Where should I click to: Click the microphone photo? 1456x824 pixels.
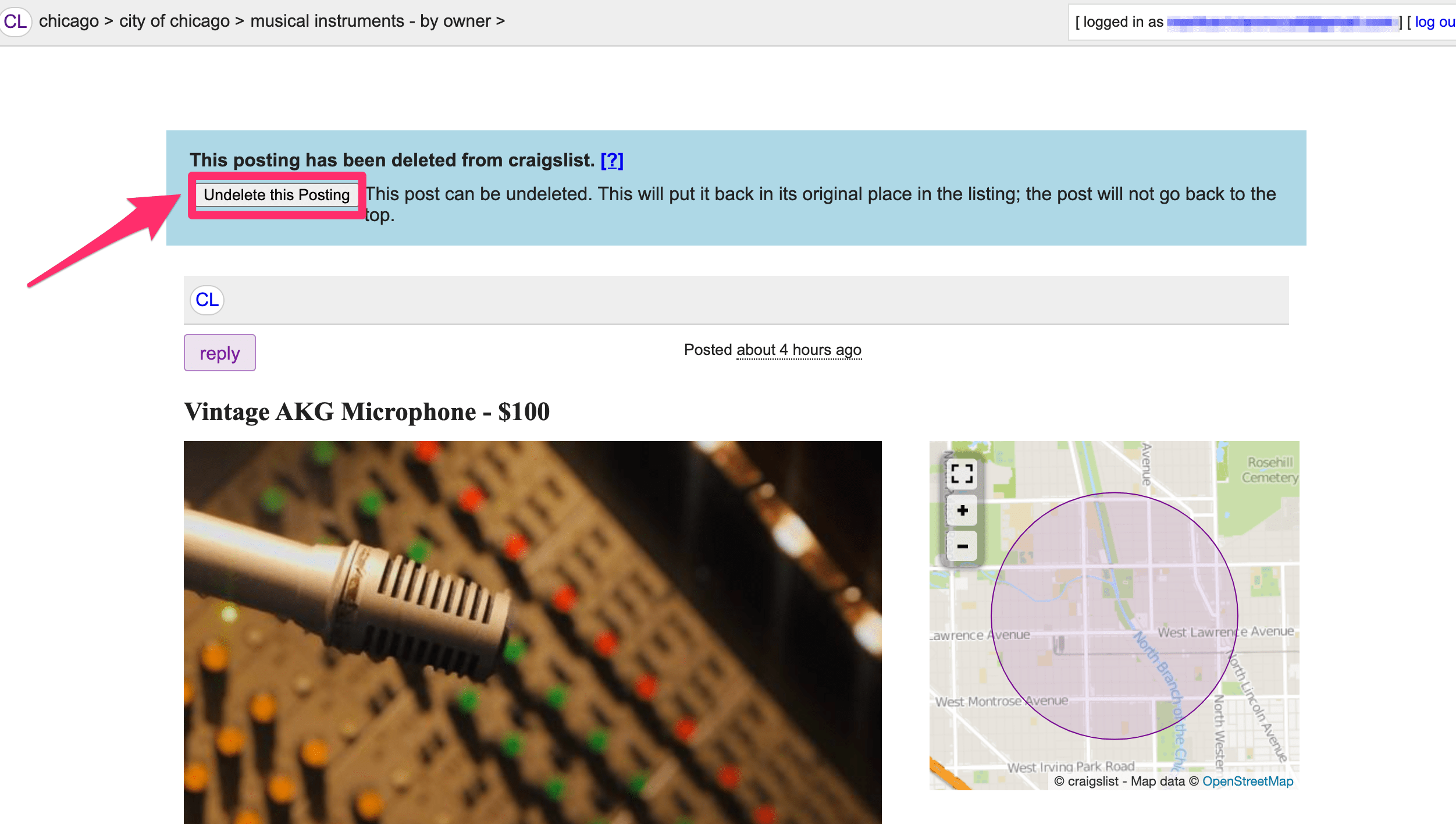click(532, 628)
